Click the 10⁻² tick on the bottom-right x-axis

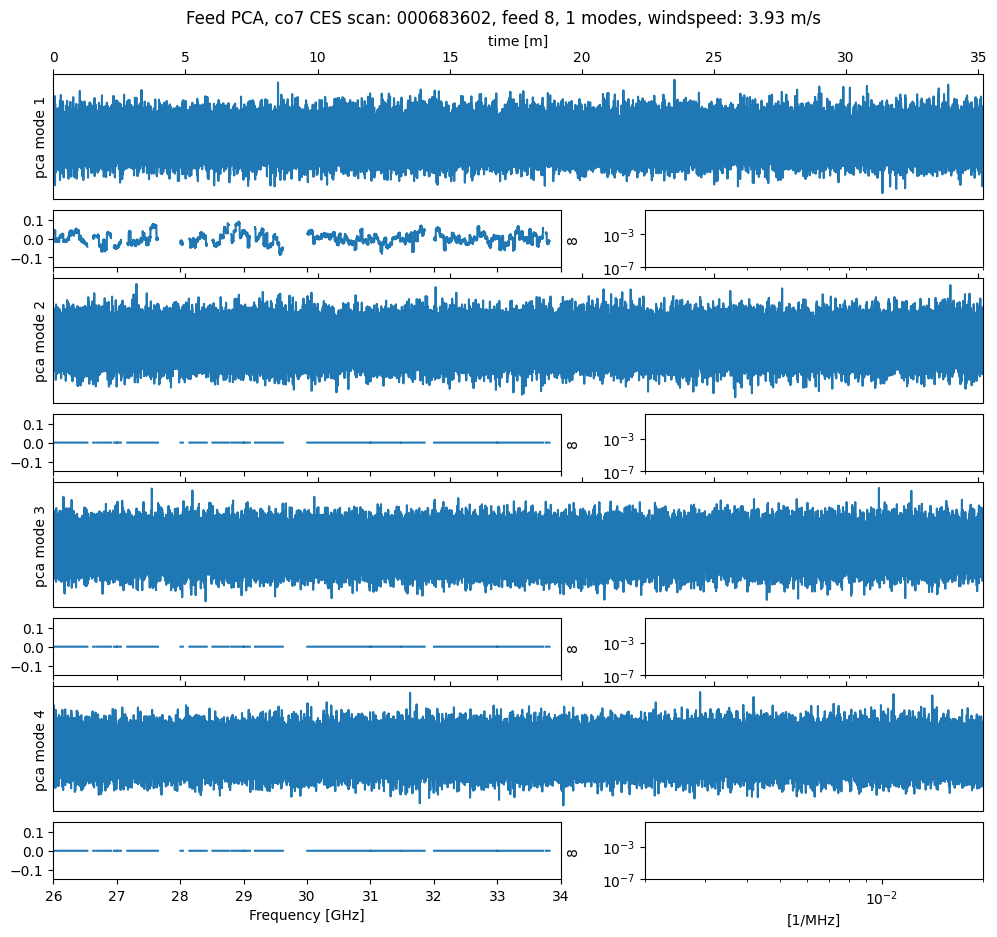point(880,897)
